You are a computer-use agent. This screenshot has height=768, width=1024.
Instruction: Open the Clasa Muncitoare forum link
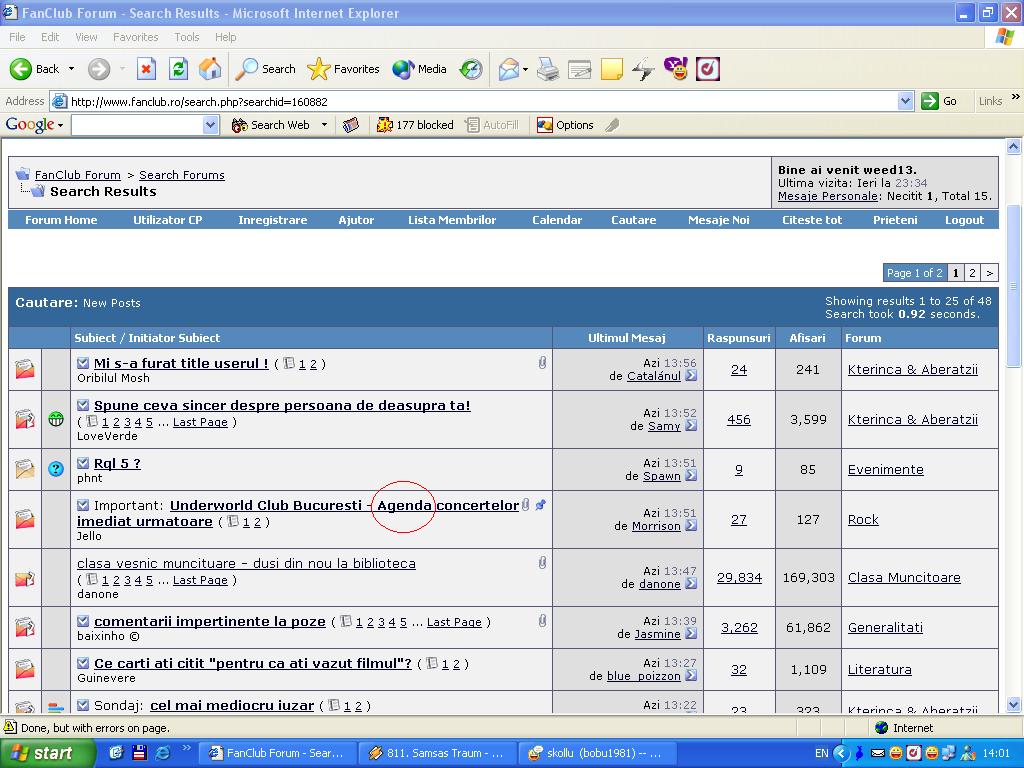coord(904,577)
